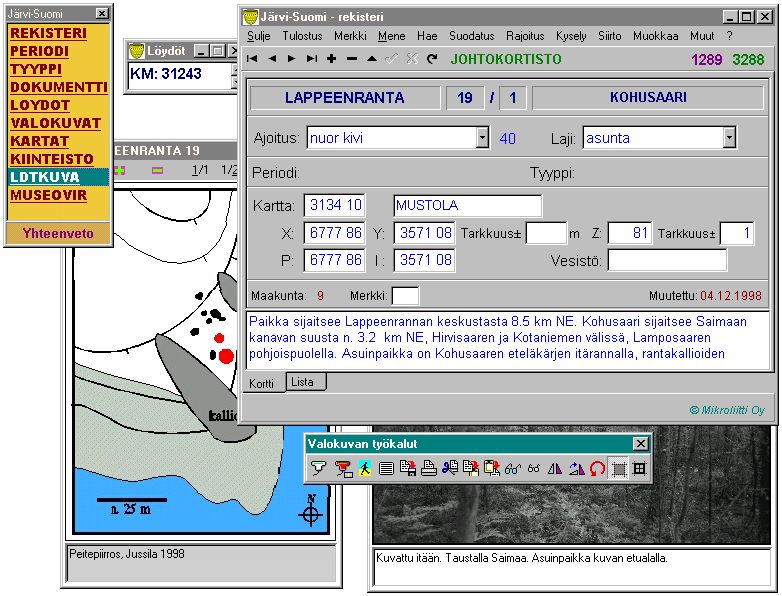
Task: Click the funnel filter icon in Valokuvan työkalut
Action: point(318,468)
